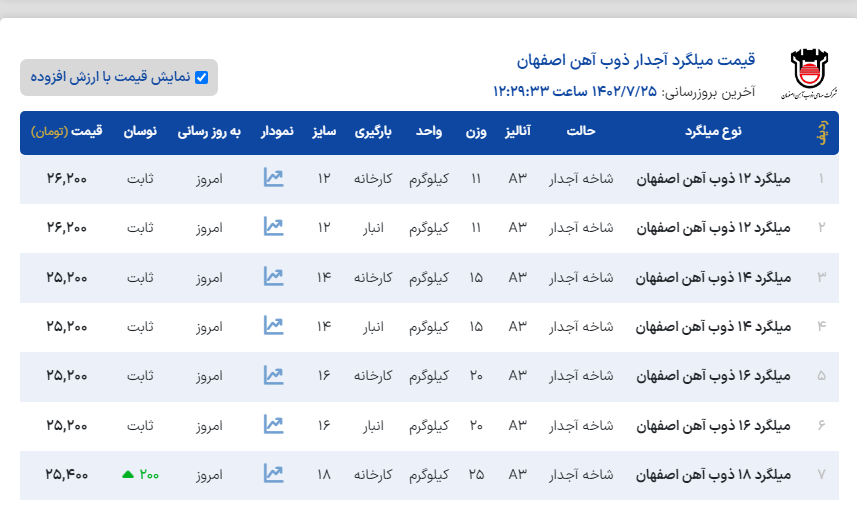The image size is (857, 505).
Task: Toggle the نمایش قیمت با ارزش افزوده checkbox
Action: [202, 77]
